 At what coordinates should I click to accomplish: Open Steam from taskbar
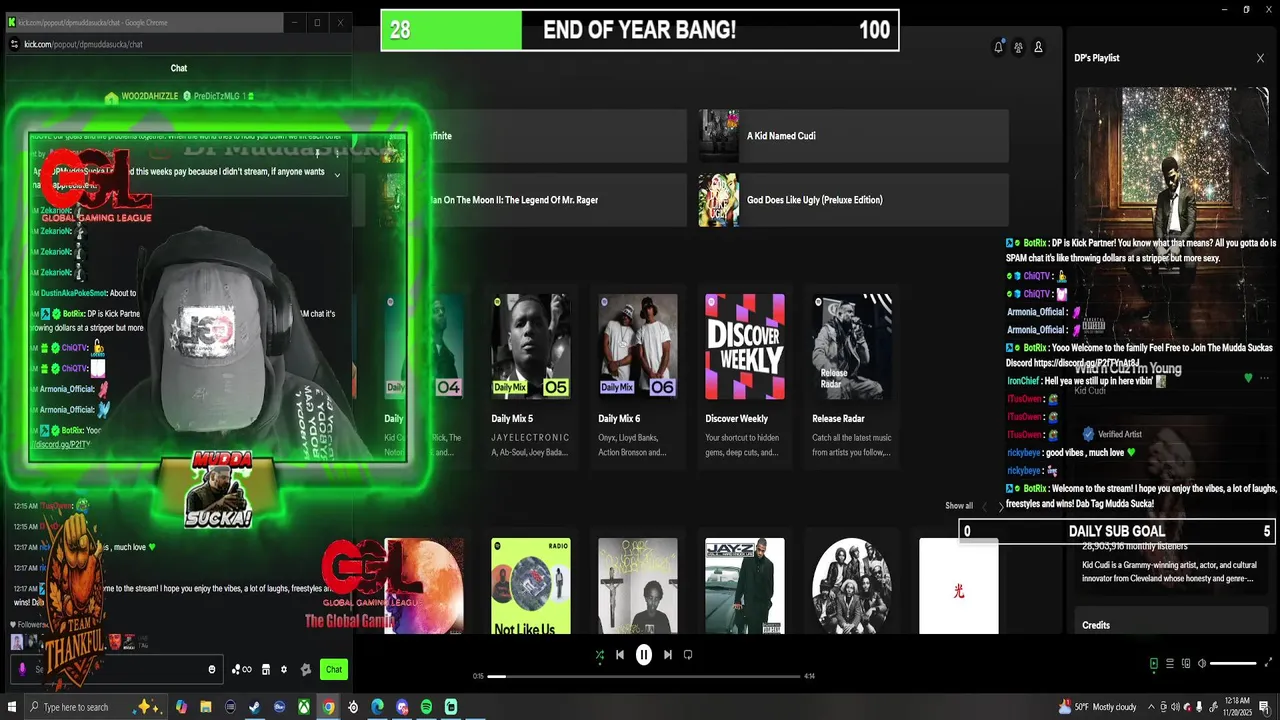tap(255, 707)
